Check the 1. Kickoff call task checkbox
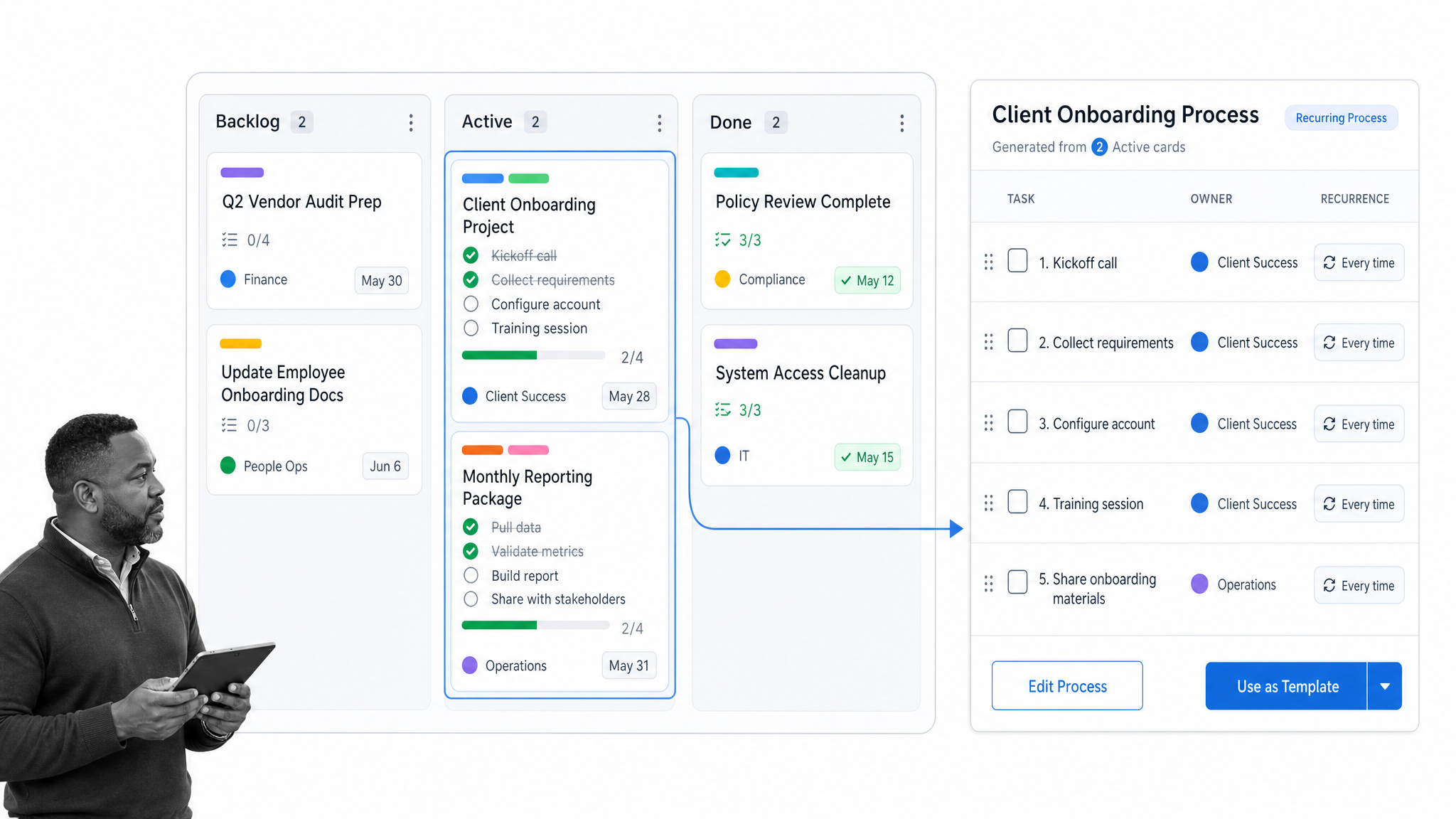The image size is (1456, 819). 1017,260
